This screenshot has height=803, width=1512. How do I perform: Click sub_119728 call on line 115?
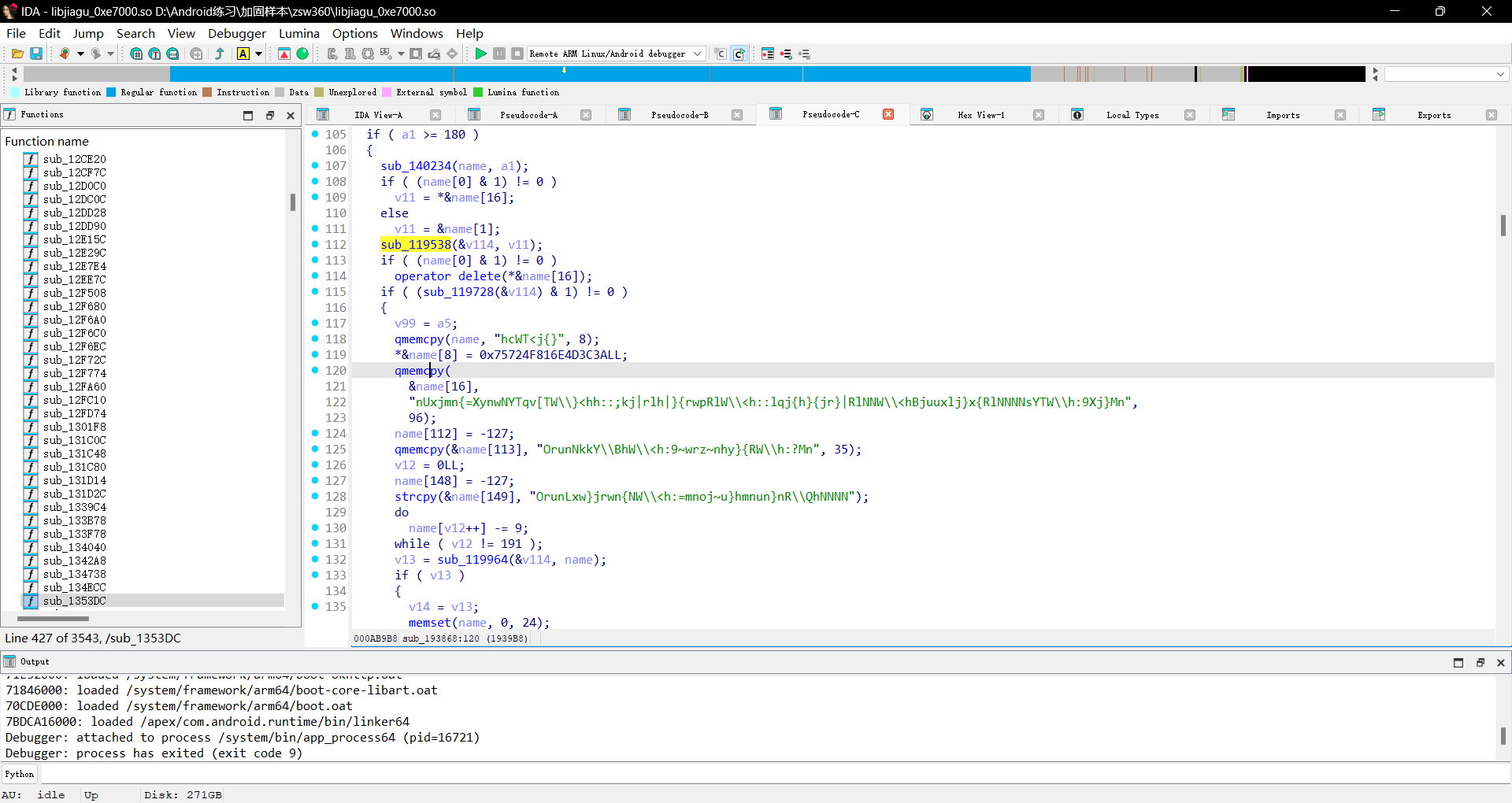[x=459, y=292]
